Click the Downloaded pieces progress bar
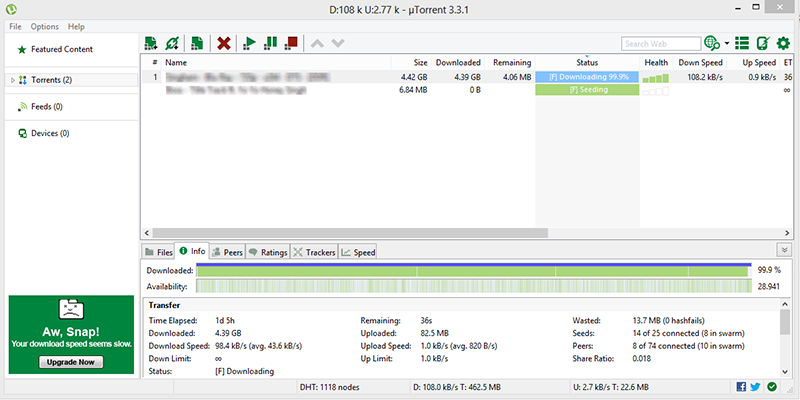 473,270
